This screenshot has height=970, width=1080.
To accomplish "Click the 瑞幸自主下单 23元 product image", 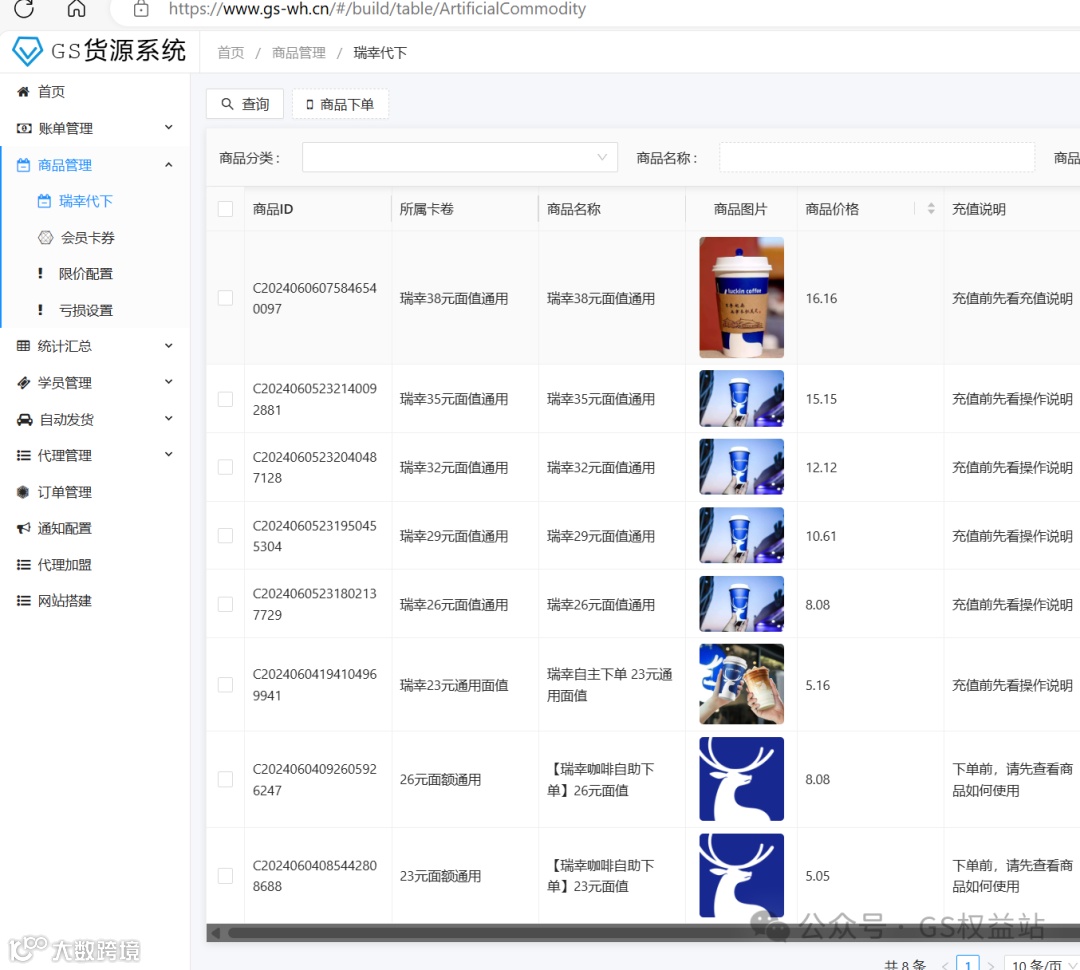I will [x=741, y=684].
